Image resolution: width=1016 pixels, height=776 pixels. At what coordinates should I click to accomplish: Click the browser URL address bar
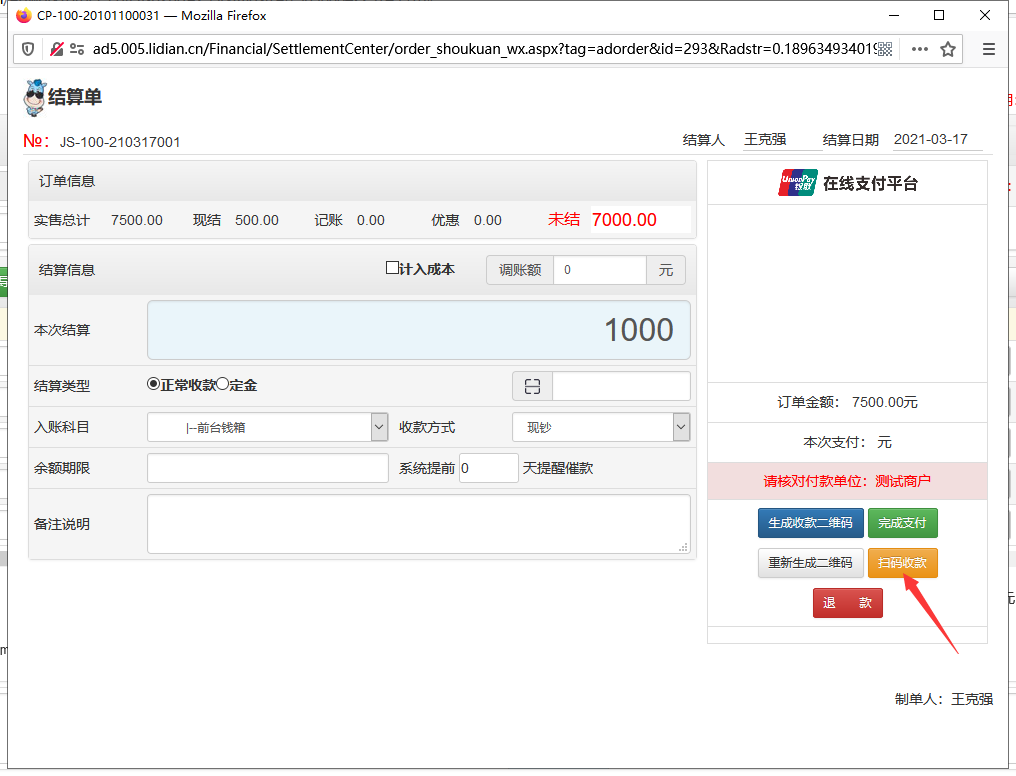click(x=483, y=49)
